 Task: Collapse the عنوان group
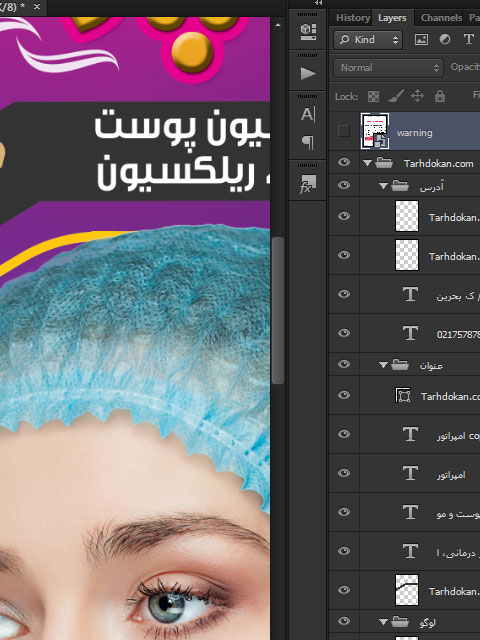383,365
